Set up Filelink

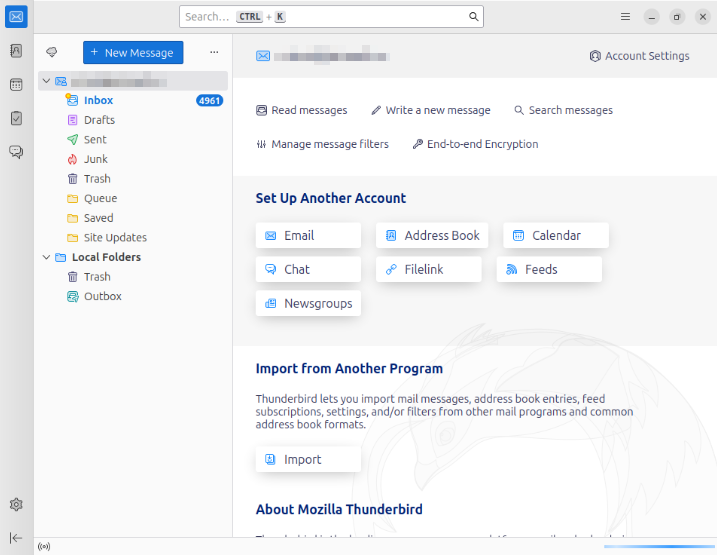(429, 270)
